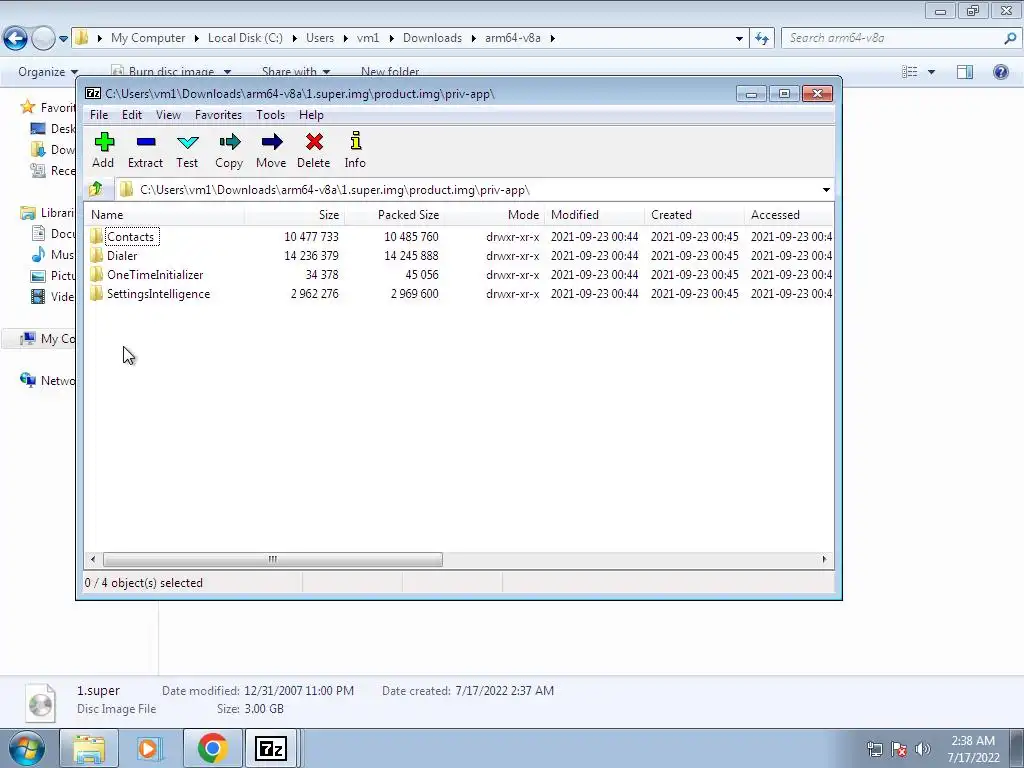Click into the 7-Zip path field

point(467,190)
